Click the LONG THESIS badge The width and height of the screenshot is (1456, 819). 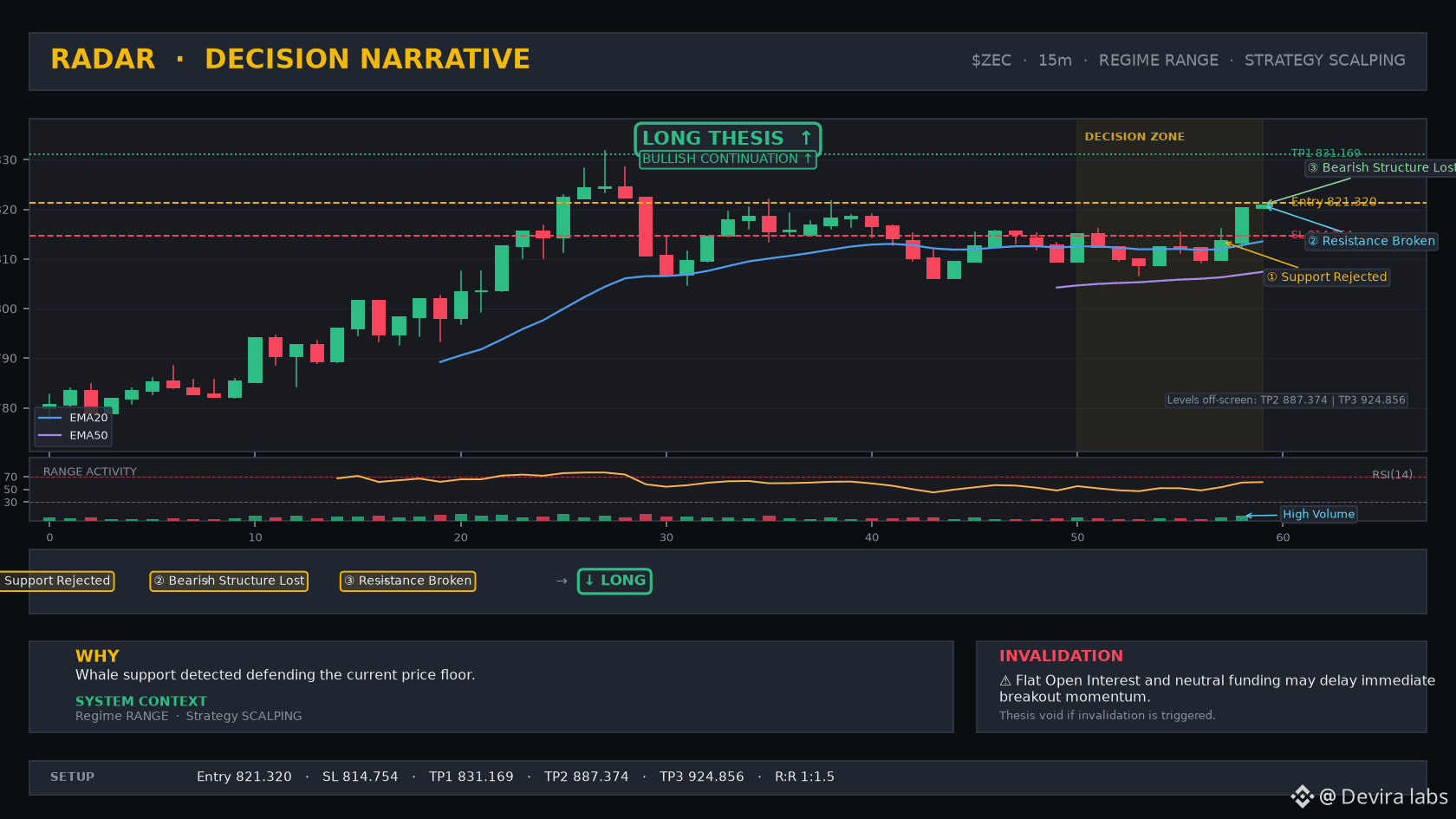(x=727, y=138)
